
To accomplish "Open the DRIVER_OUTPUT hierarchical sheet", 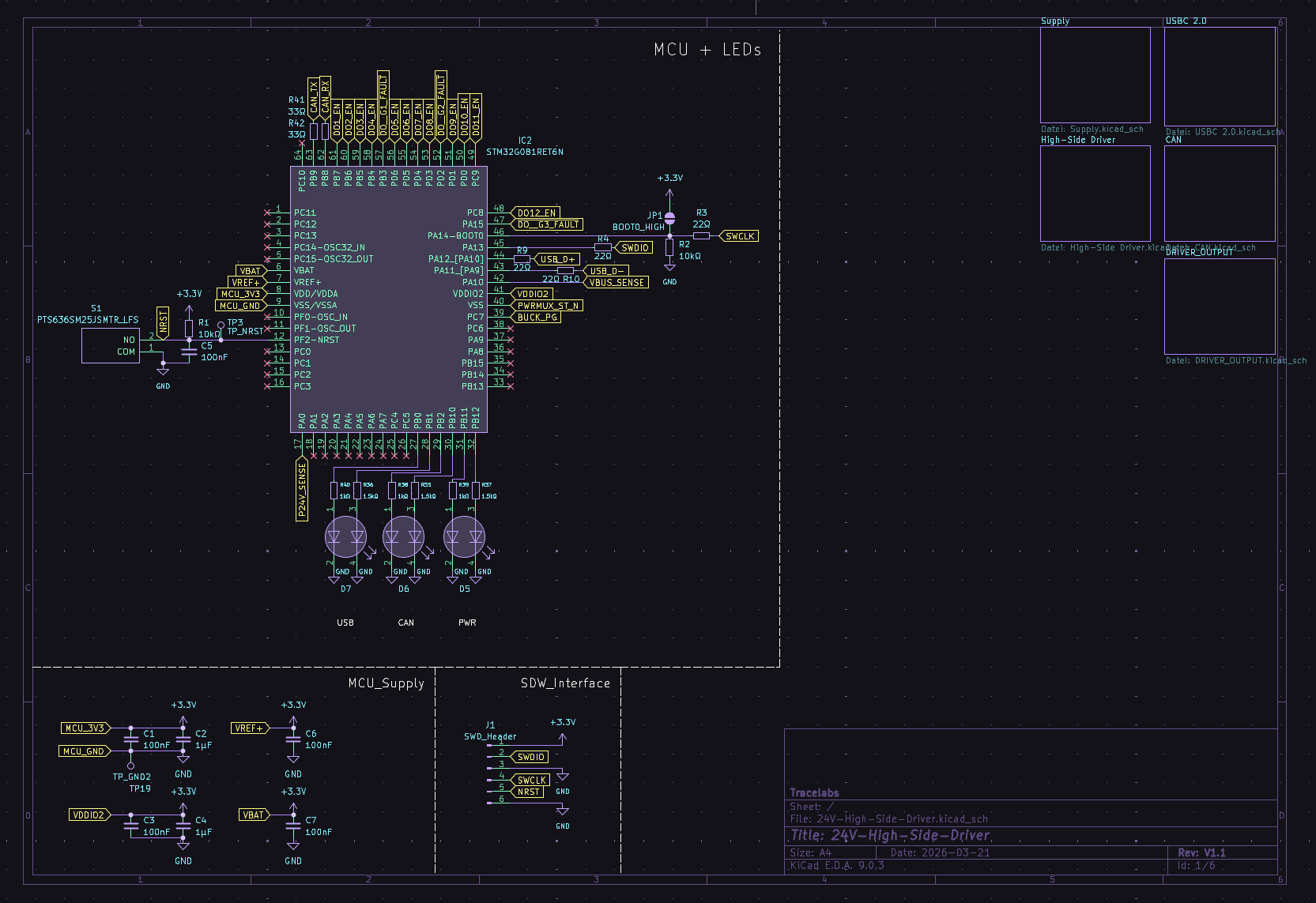I will point(1219,306).
